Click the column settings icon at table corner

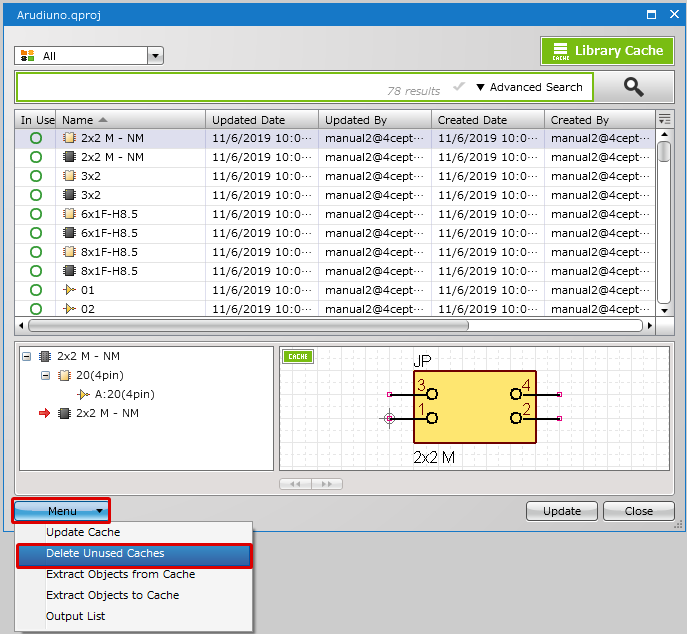point(664,120)
